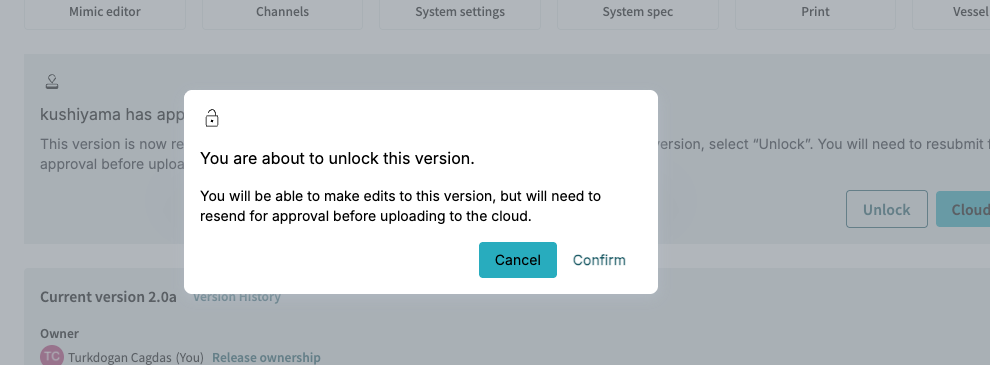
Task: Open the Print tab
Action: tap(815, 12)
